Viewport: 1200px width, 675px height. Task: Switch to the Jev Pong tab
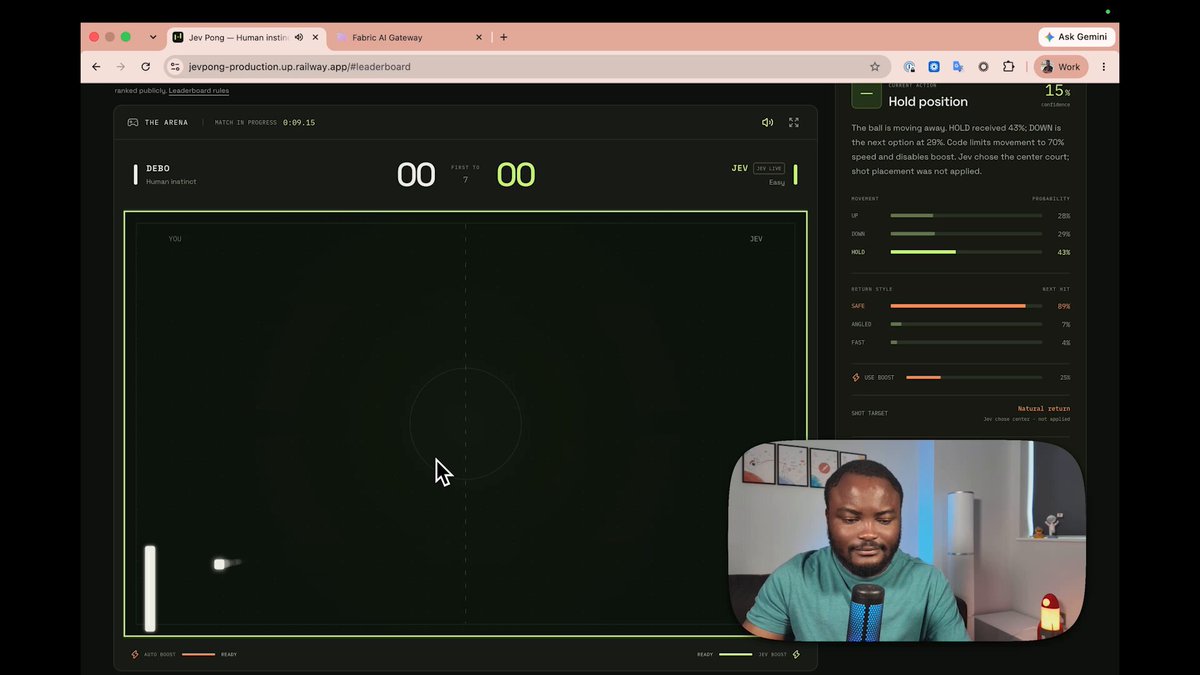pos(245,37)
